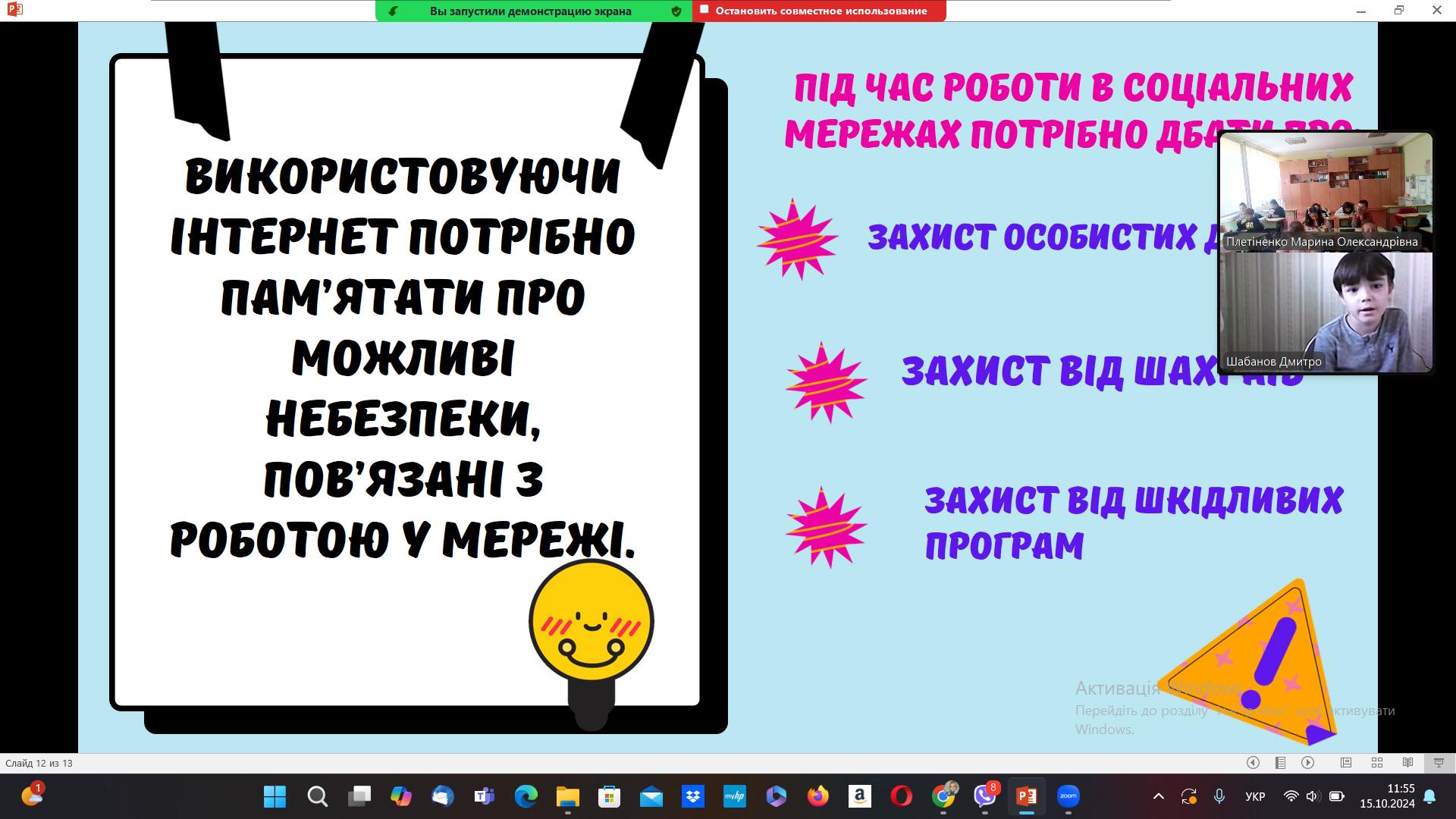1456x819 pixels.
Task: Open Thunderbird from the taskbar
Action: pyautogui.click(x=442, y=796)
